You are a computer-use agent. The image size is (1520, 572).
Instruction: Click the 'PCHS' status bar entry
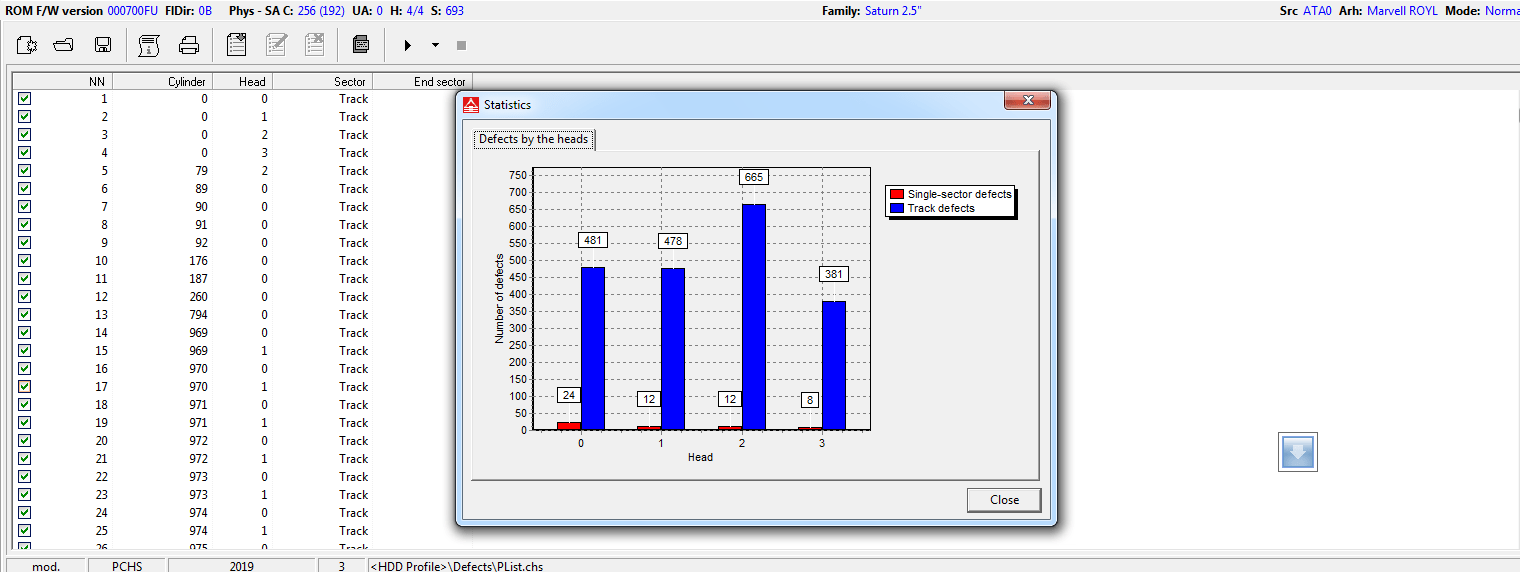click(x=127, y=566)
